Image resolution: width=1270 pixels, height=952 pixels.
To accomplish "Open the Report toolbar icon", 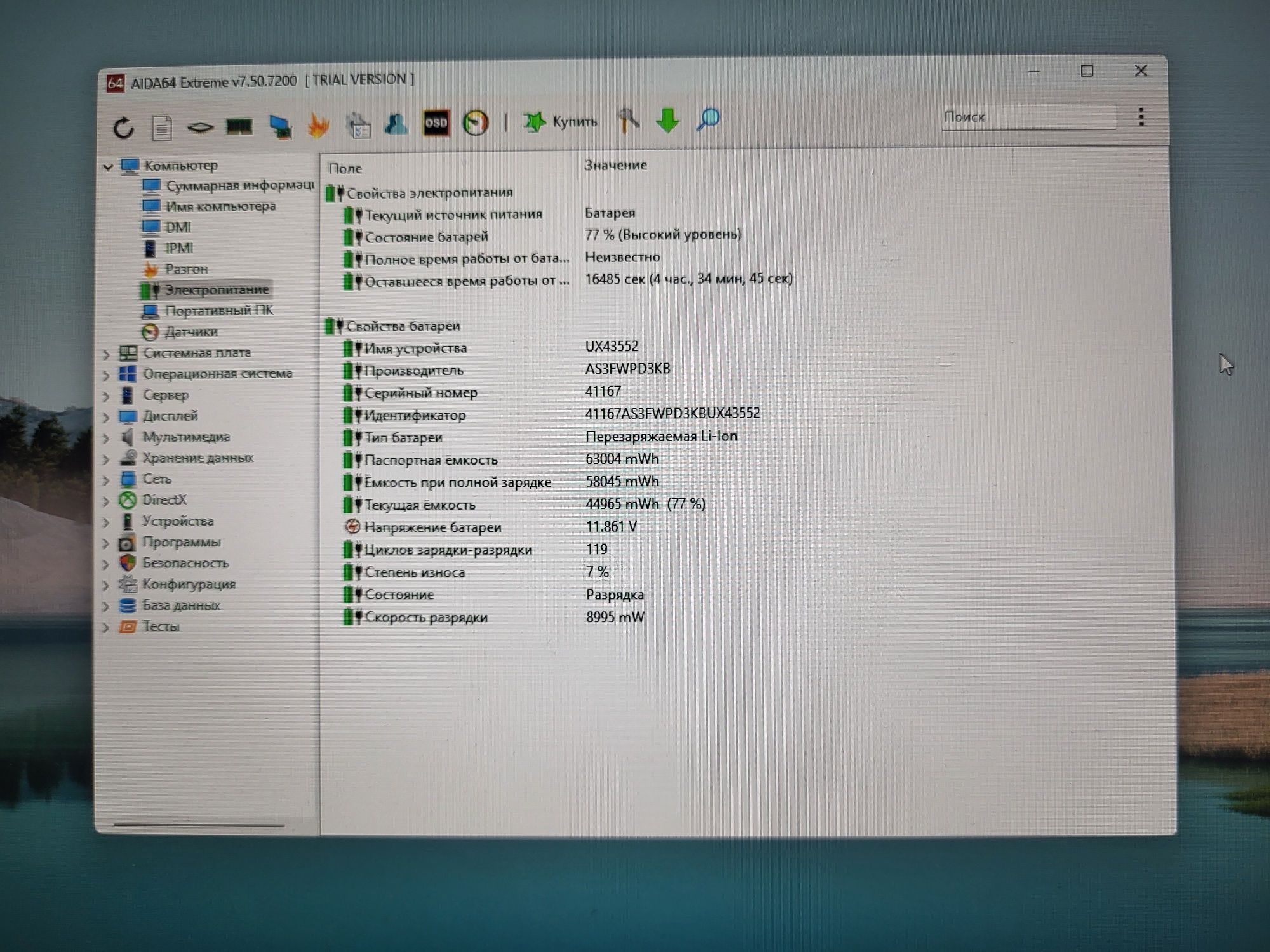I will (x=162, y=128).
